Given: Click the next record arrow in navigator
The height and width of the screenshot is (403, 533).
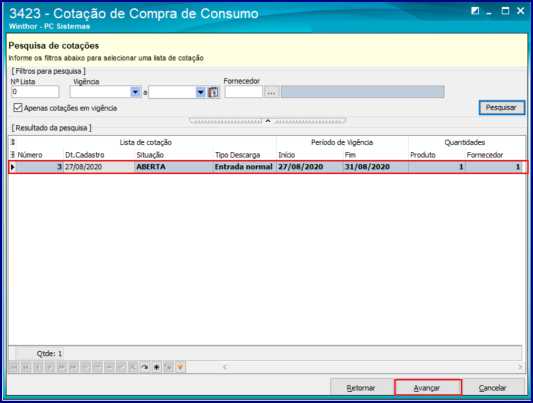Looking at the screenshot, I should click(50, 367).
